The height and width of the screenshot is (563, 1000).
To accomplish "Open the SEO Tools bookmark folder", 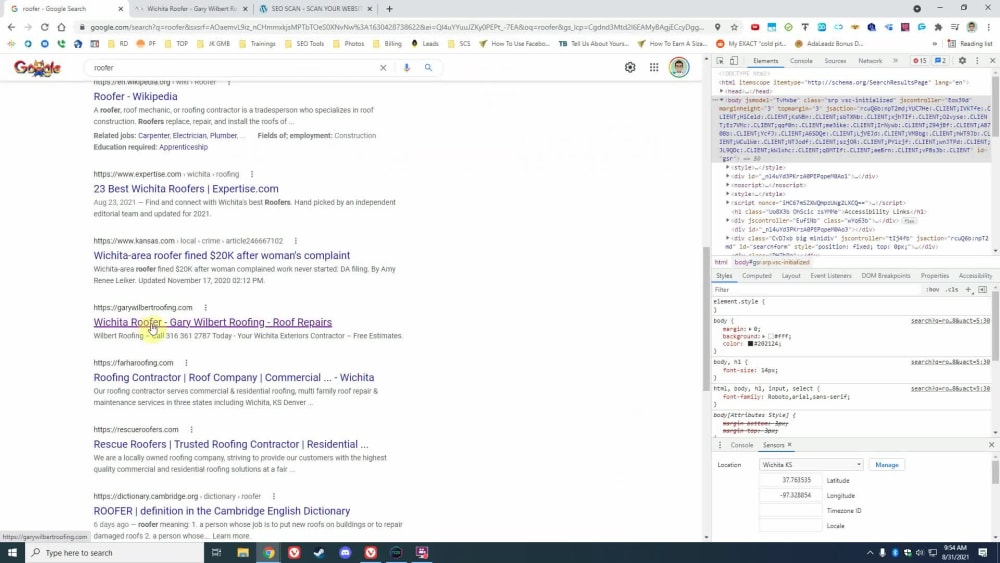I will [x=304, y=44].
